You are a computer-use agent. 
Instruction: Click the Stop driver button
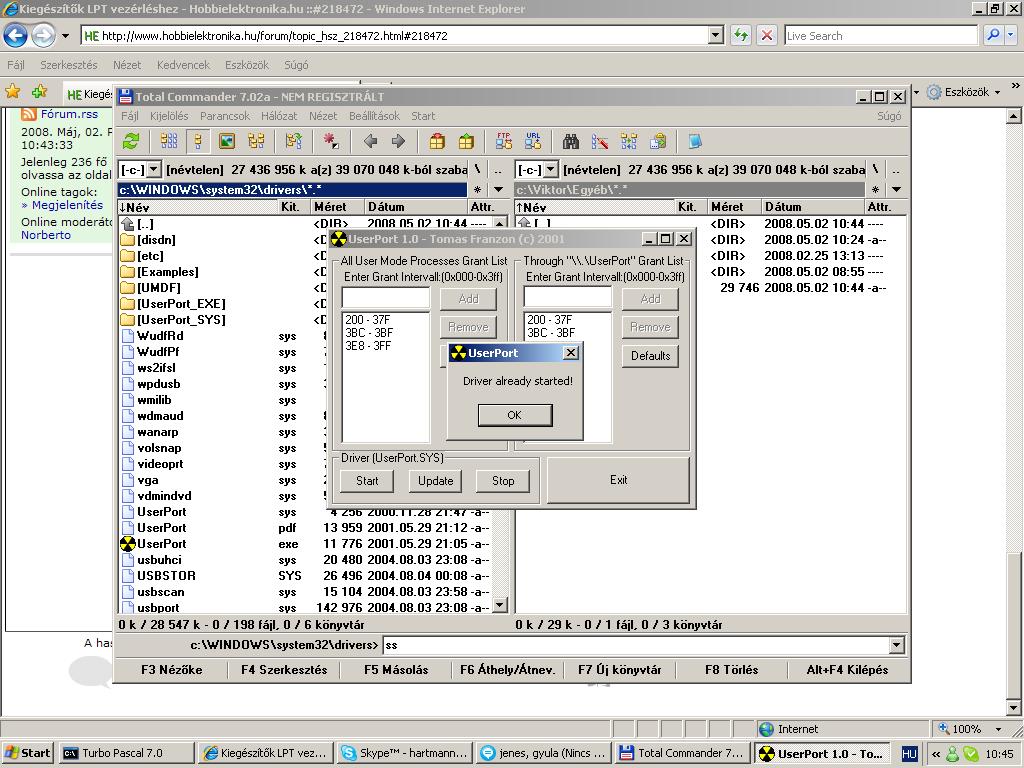(503, 481)
